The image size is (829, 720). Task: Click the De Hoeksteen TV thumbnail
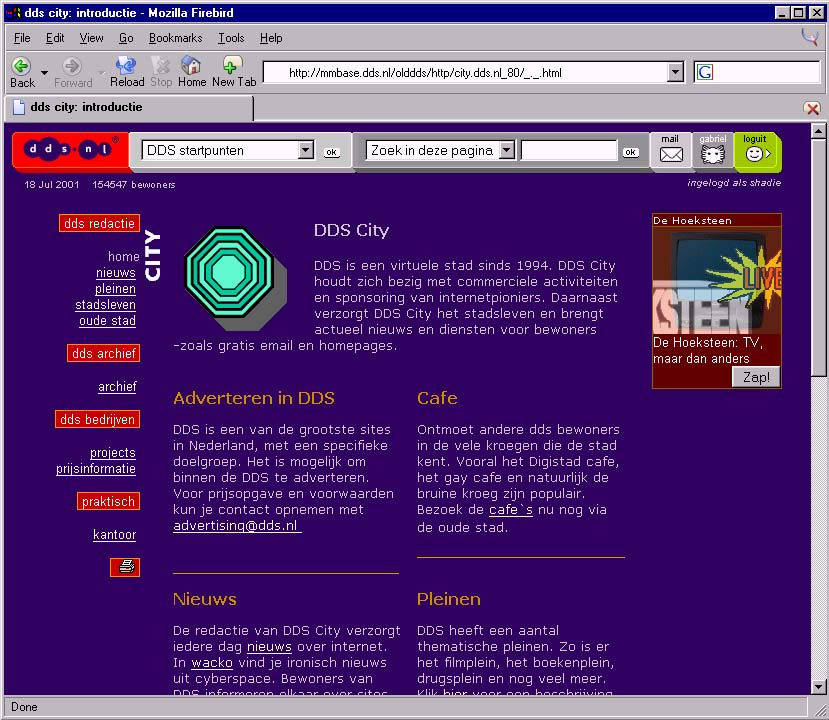click(716, 281)
